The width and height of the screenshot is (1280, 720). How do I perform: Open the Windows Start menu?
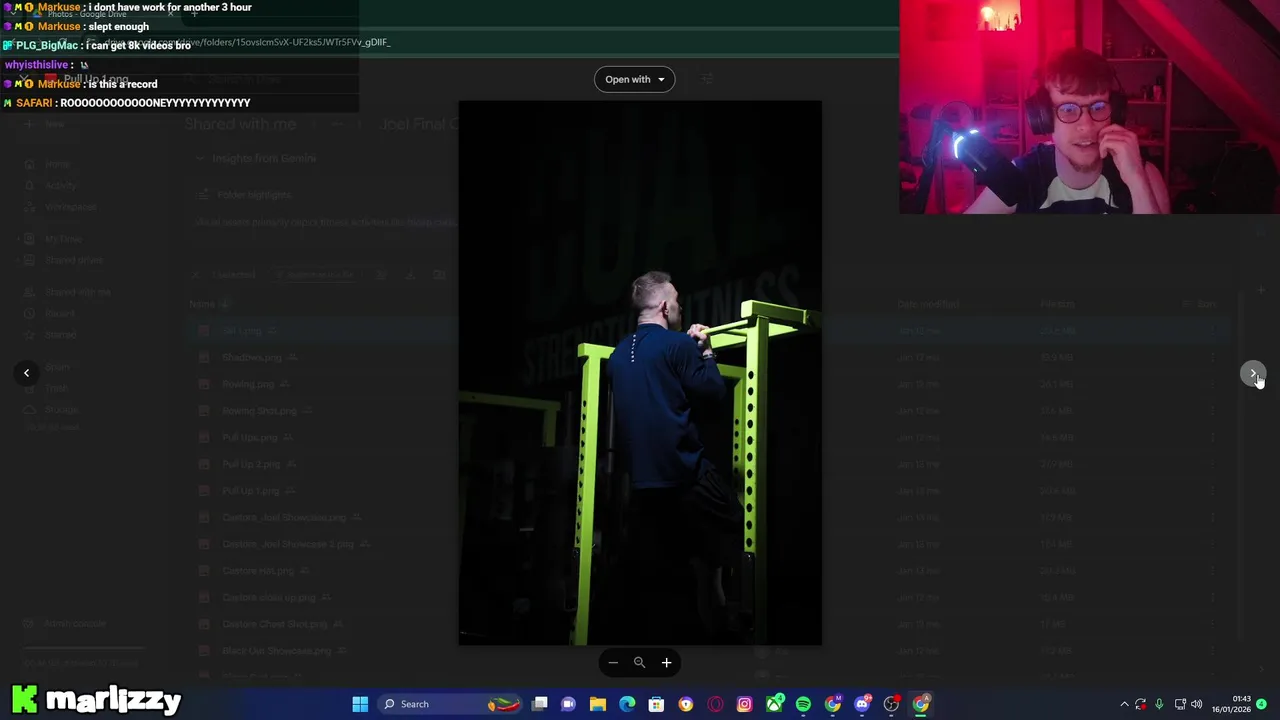pyautogui.click(x=360, y=704)
